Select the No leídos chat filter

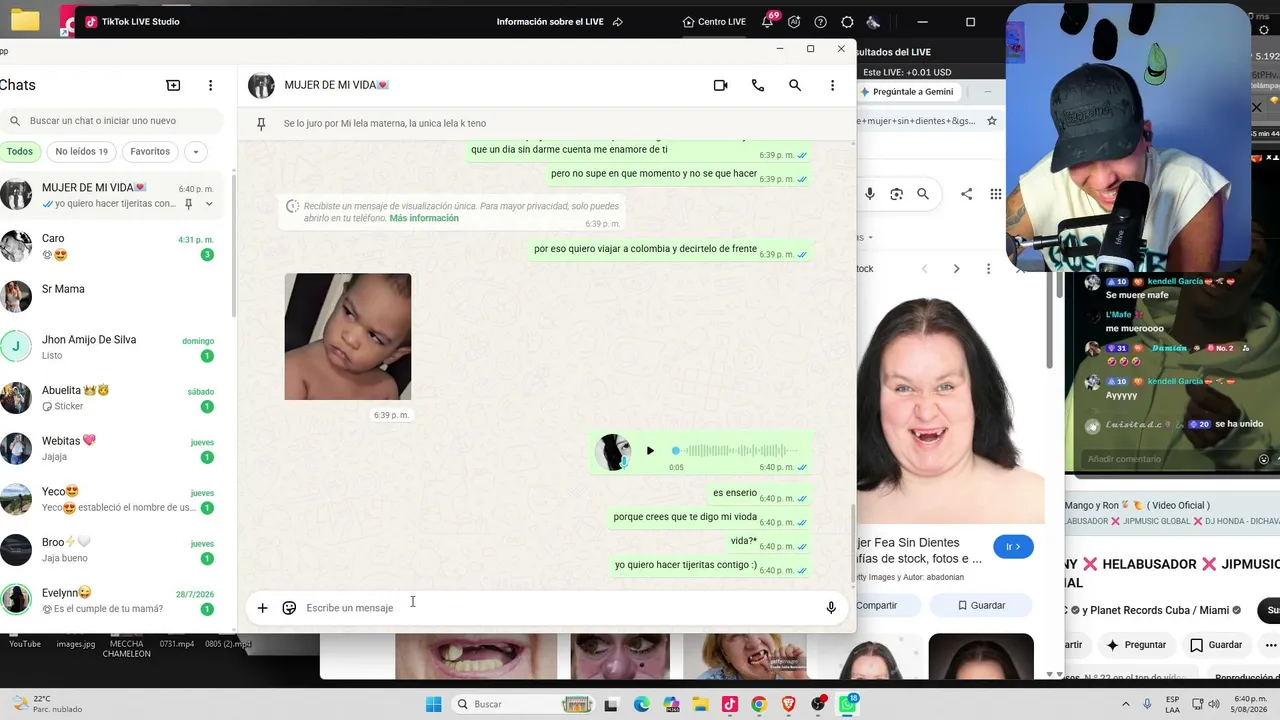pos(81,152)
